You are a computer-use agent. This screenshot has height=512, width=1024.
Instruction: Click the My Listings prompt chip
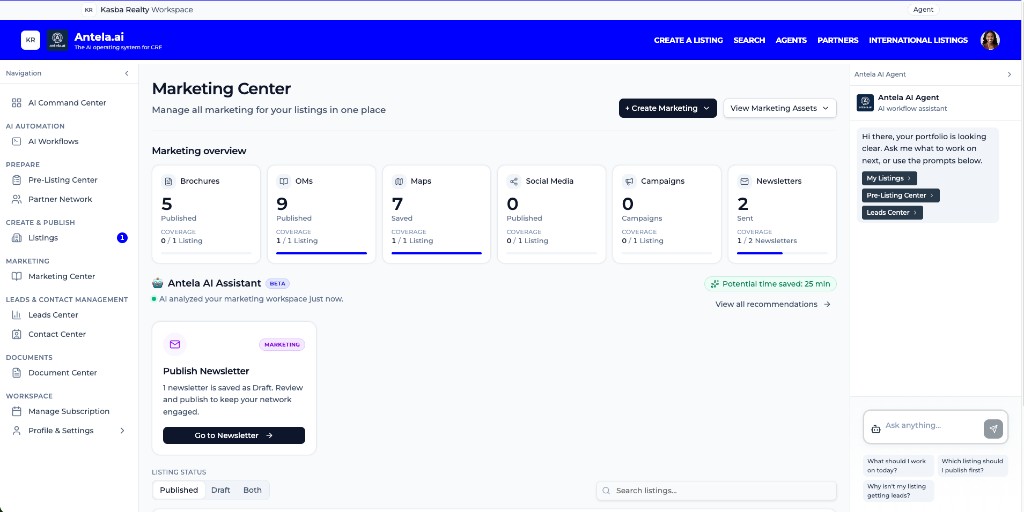click(889, 178)
